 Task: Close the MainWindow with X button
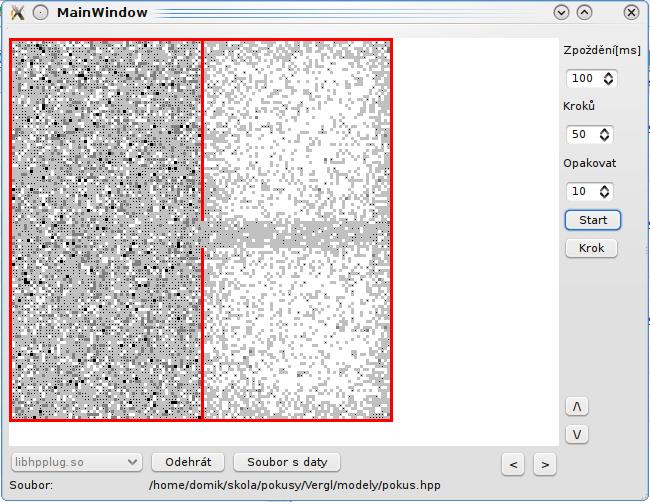[631, 12]
